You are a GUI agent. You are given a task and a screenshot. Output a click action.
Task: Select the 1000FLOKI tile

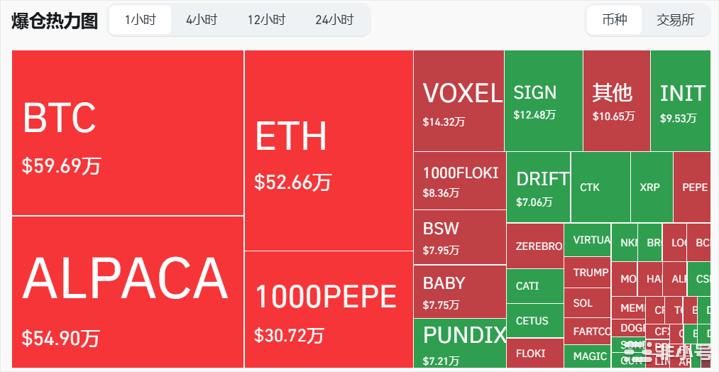click(x=459, y=180)
